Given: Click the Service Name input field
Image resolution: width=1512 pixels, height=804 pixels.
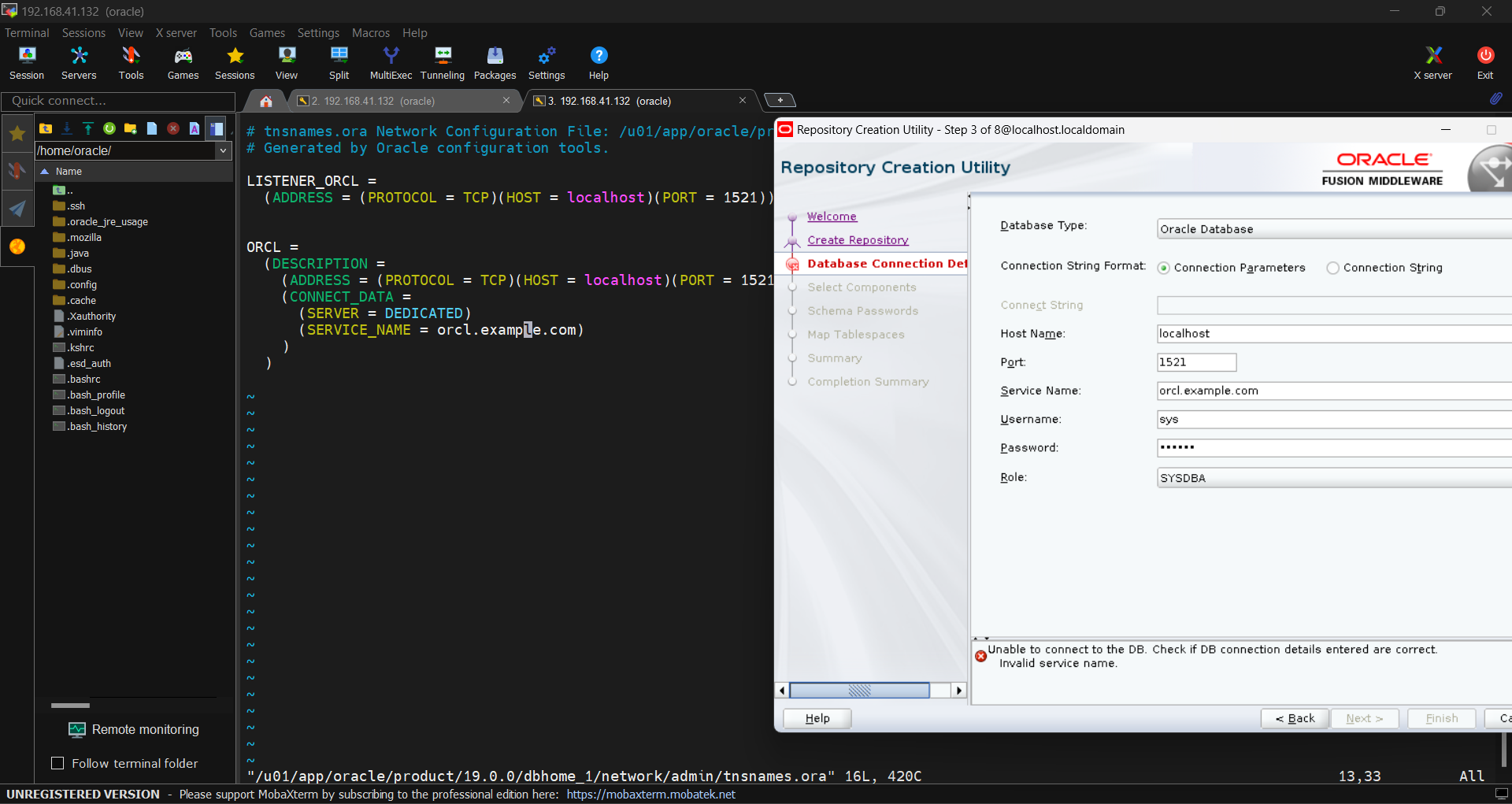Looking at the screenshot, I should [1332, 391].
